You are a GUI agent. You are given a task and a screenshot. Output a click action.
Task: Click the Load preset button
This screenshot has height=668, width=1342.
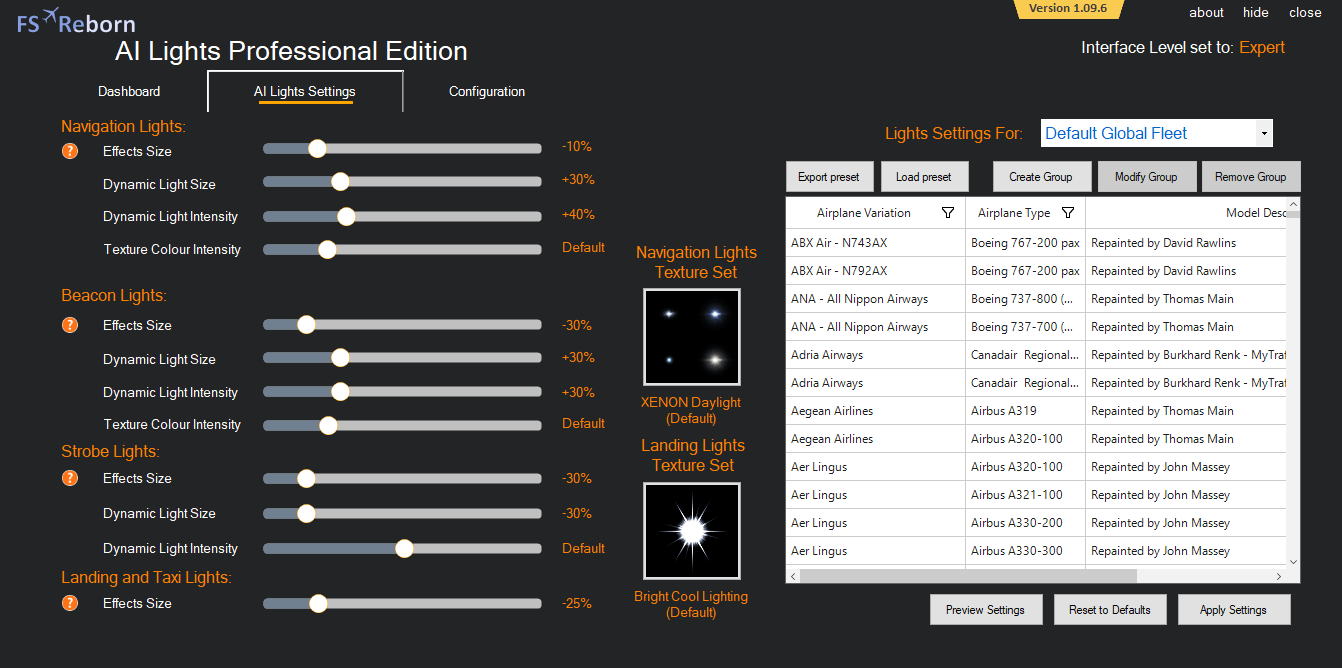click(x=924, y=177)
